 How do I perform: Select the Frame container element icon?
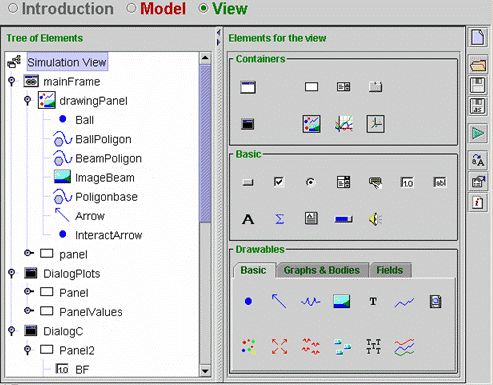(248, 87)
